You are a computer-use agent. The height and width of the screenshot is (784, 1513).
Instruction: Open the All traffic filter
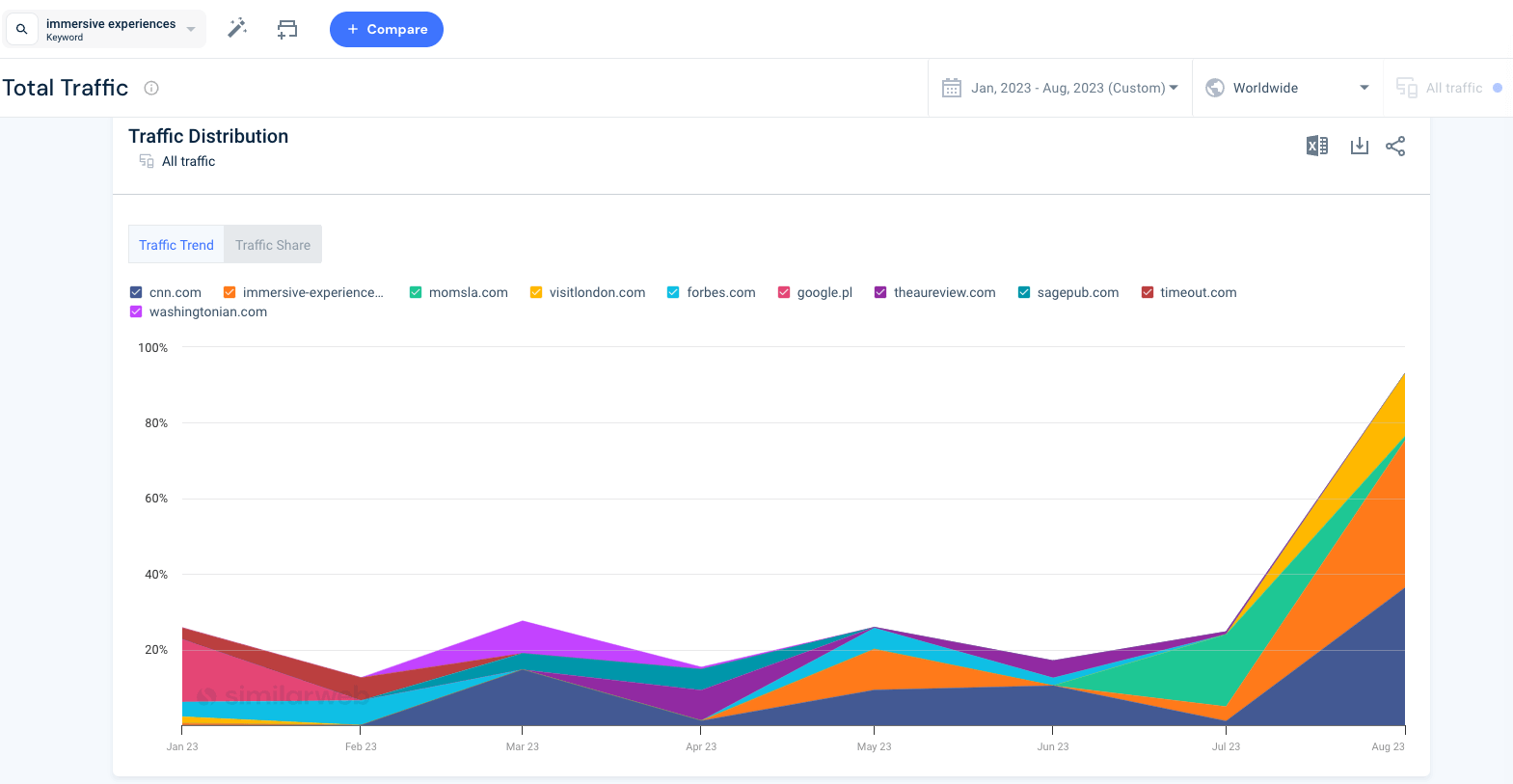[x=1449, y=88]
